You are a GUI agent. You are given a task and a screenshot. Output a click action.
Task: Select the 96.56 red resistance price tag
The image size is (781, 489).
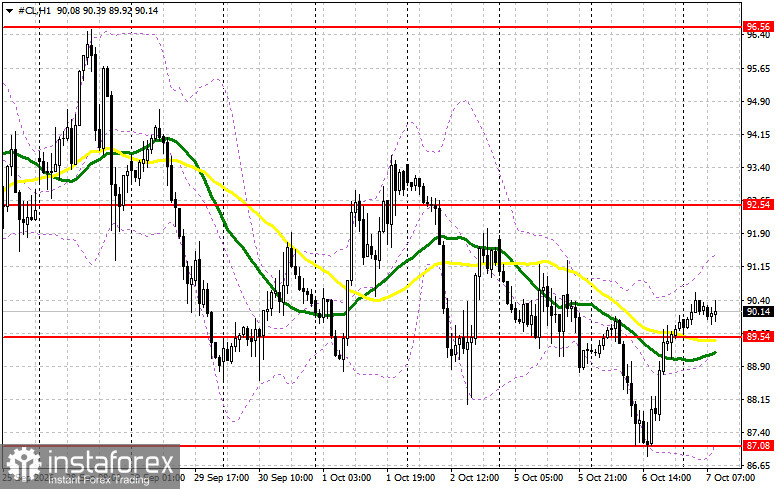[x=758, y=27]
